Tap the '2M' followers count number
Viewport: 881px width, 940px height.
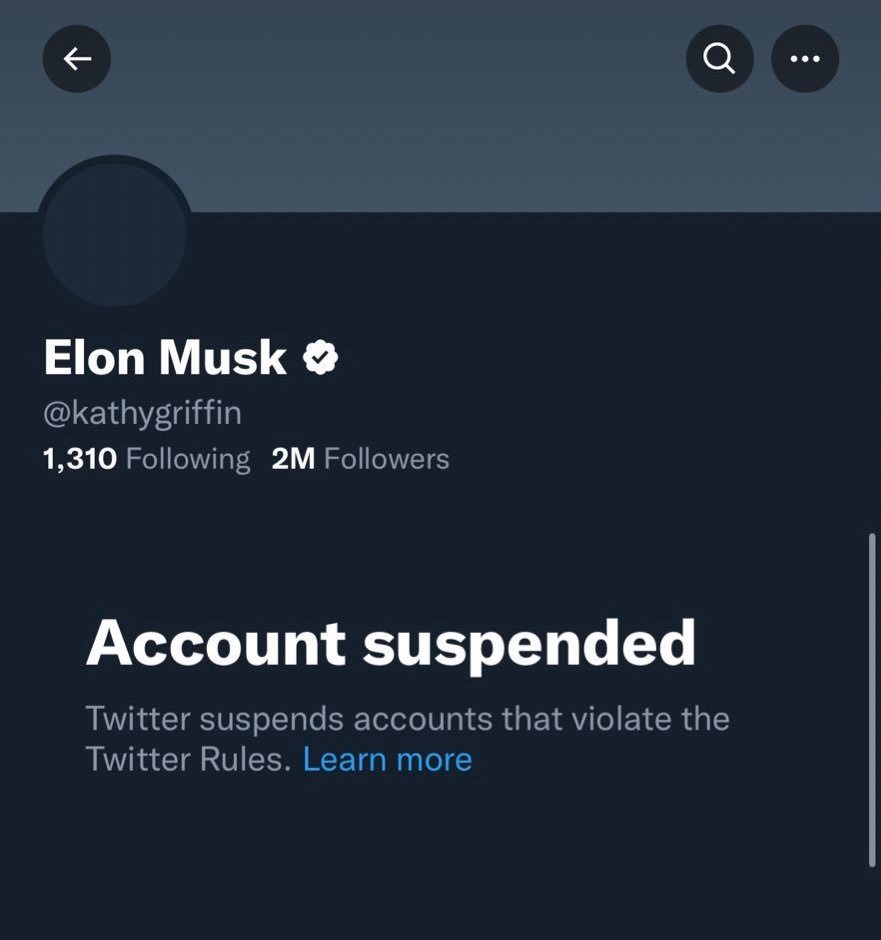pos(293,459)
